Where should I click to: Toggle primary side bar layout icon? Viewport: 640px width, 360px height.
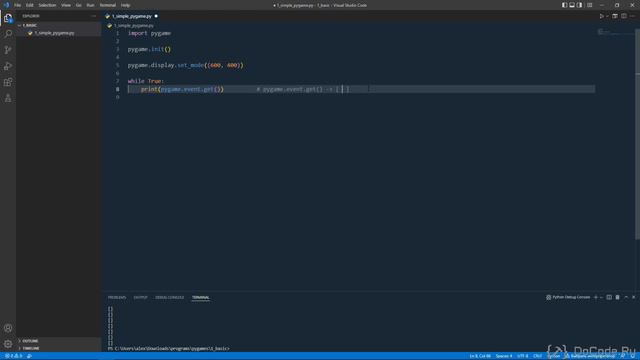564,5
